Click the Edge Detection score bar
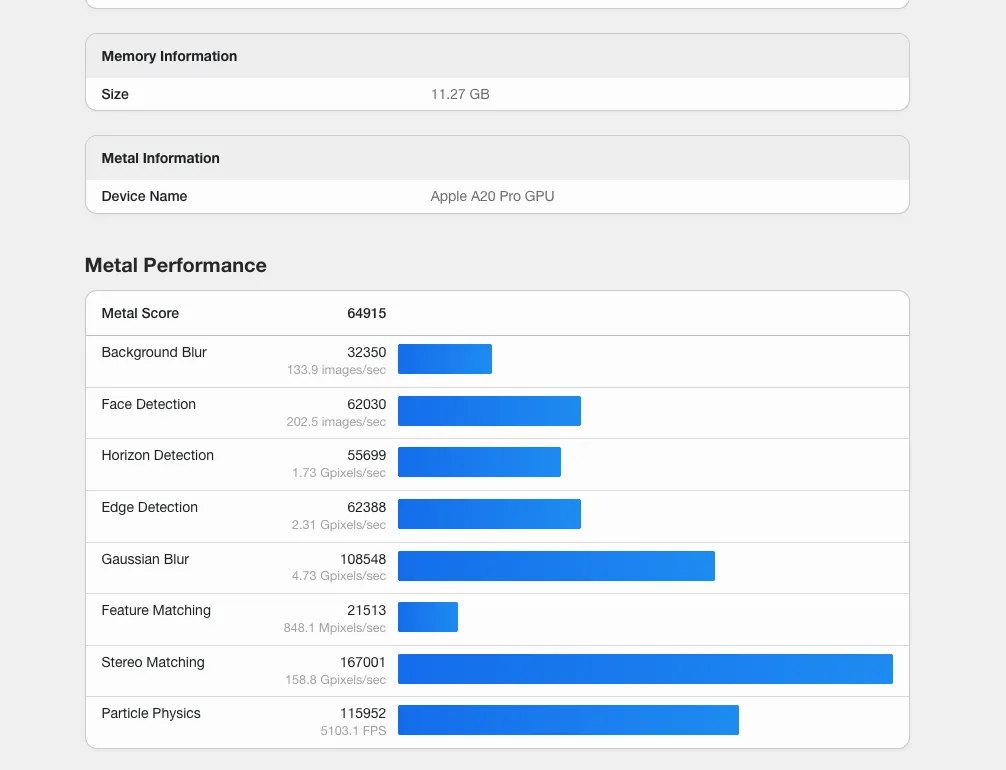 (490, 514)
